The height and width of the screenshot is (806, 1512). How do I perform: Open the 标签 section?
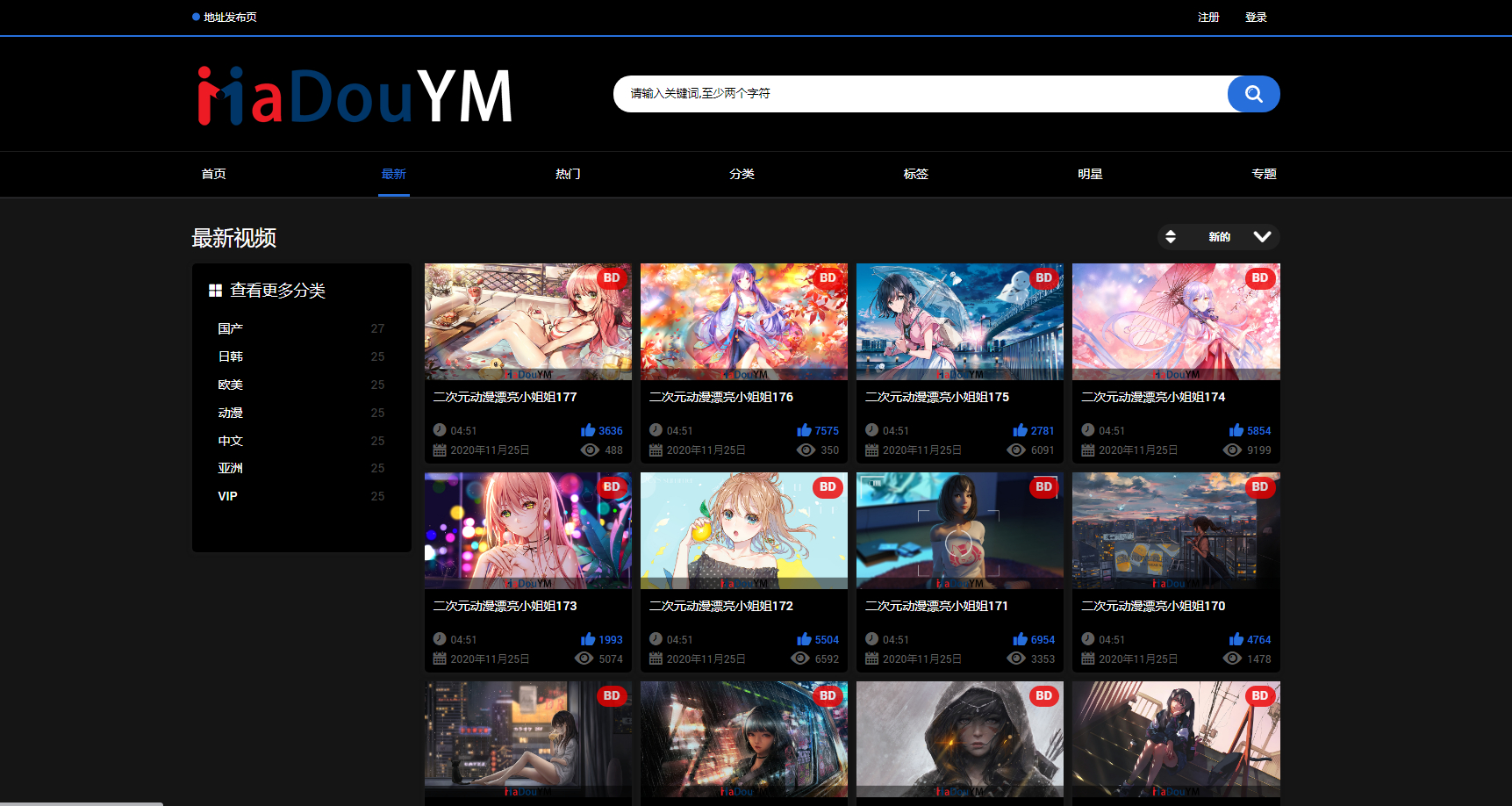(915, 174)
